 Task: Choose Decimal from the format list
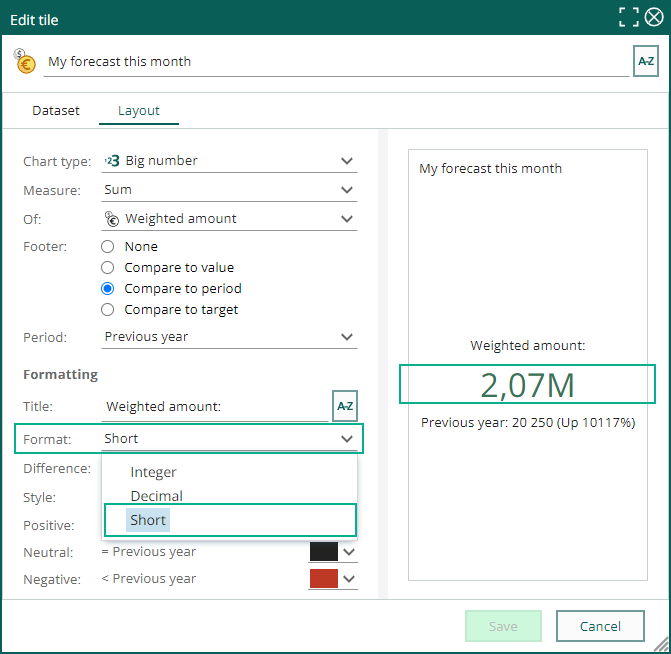pyautogui.click(x=157, y=496)
